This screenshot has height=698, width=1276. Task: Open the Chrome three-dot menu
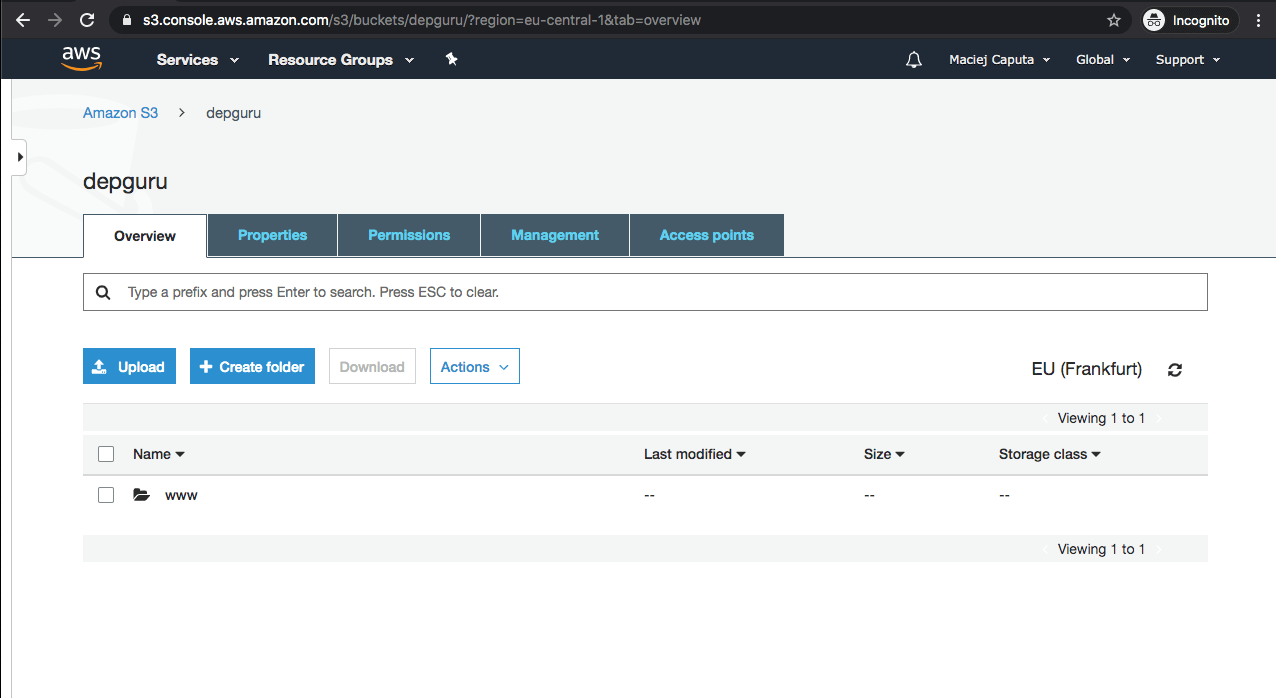(x=1258, y=20)
